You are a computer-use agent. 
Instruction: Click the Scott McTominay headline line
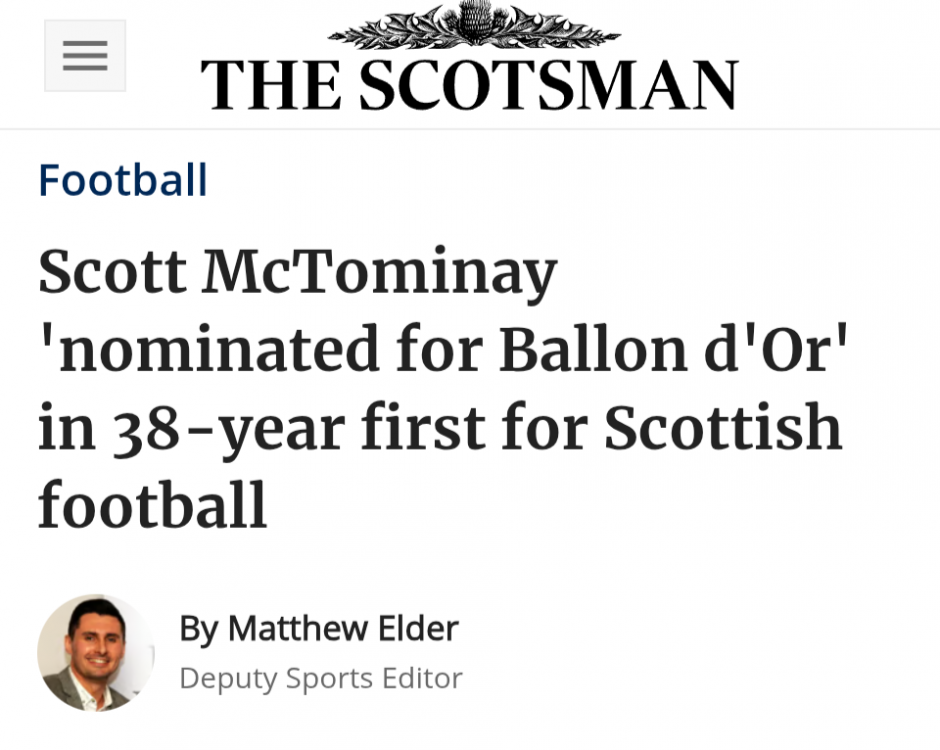(297, 273)
